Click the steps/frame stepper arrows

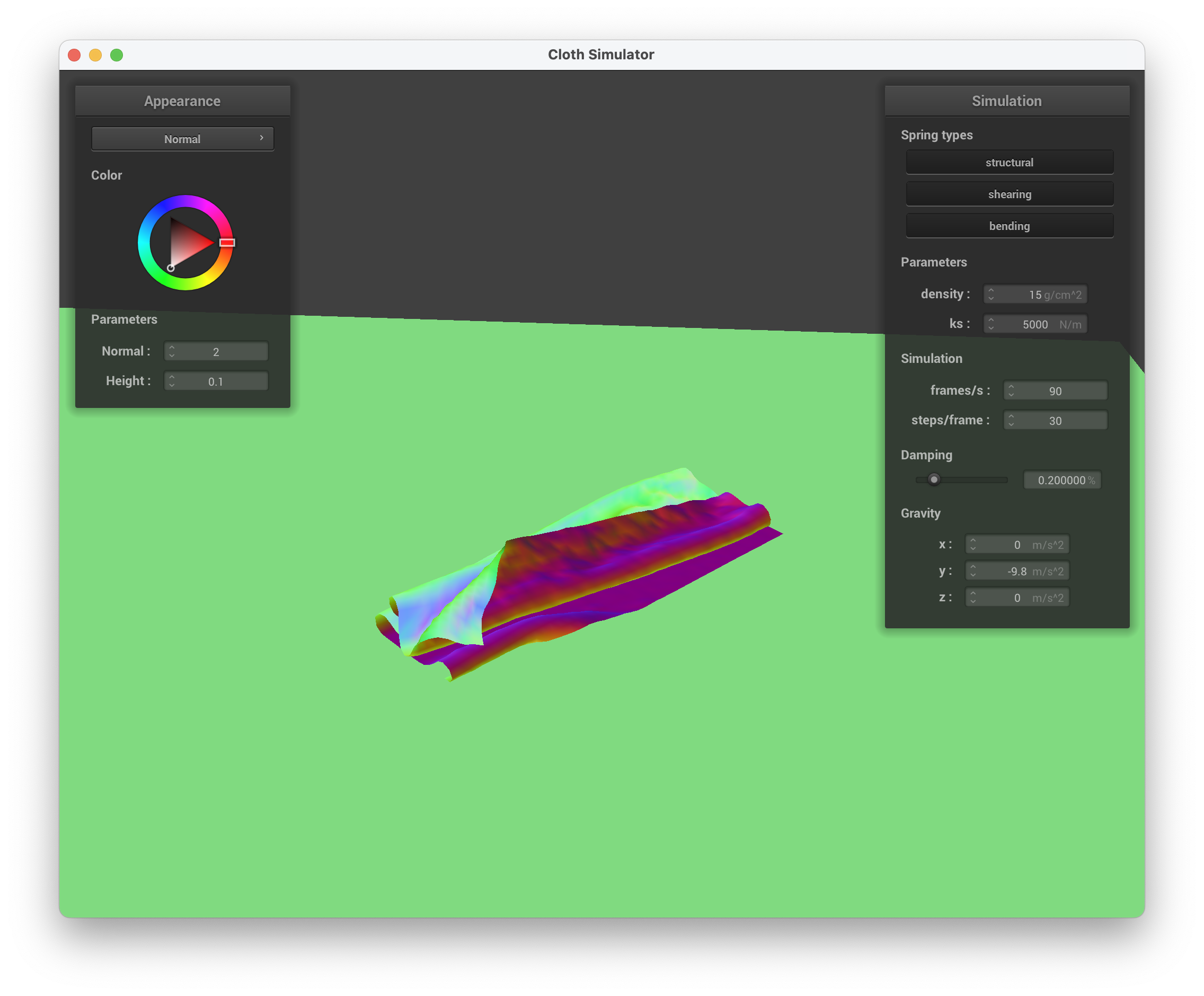[x=1011, y=421]
